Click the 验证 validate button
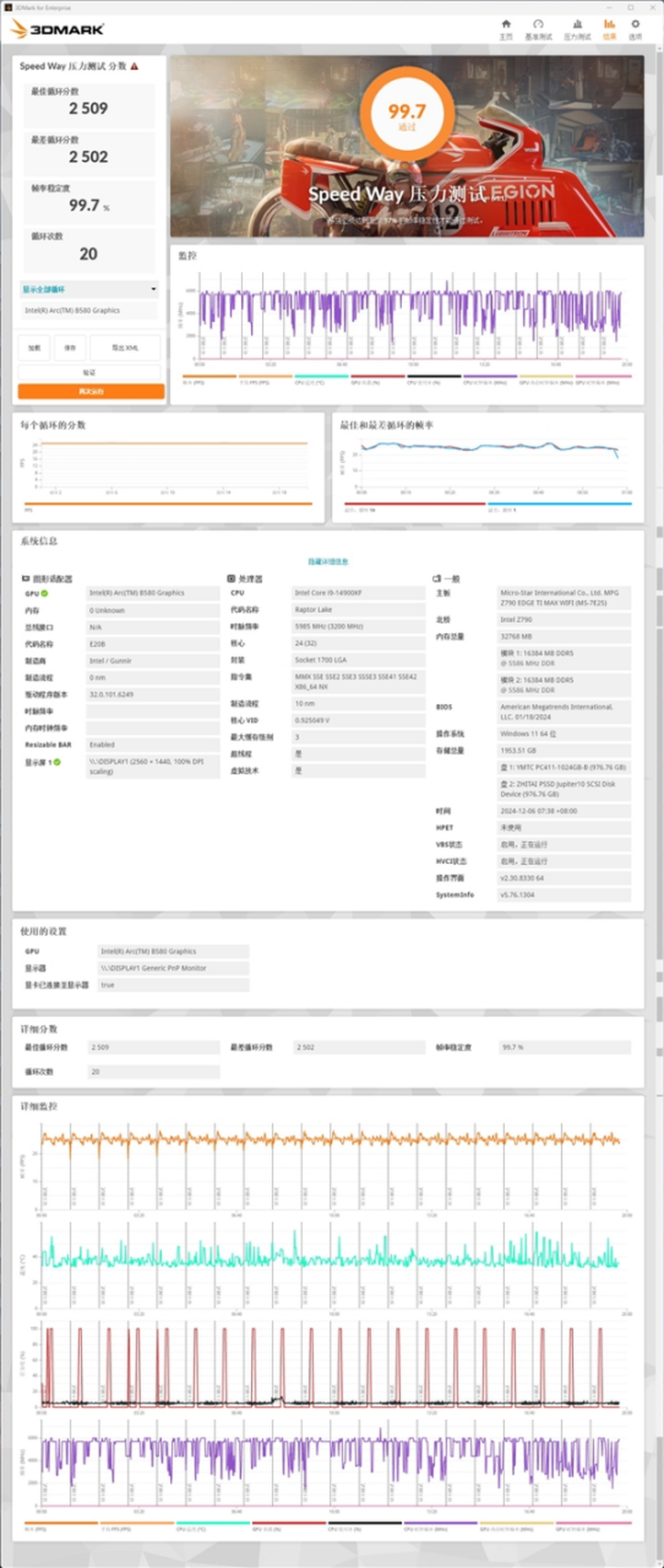The image size is (664, 1568). tap(89, 372)
